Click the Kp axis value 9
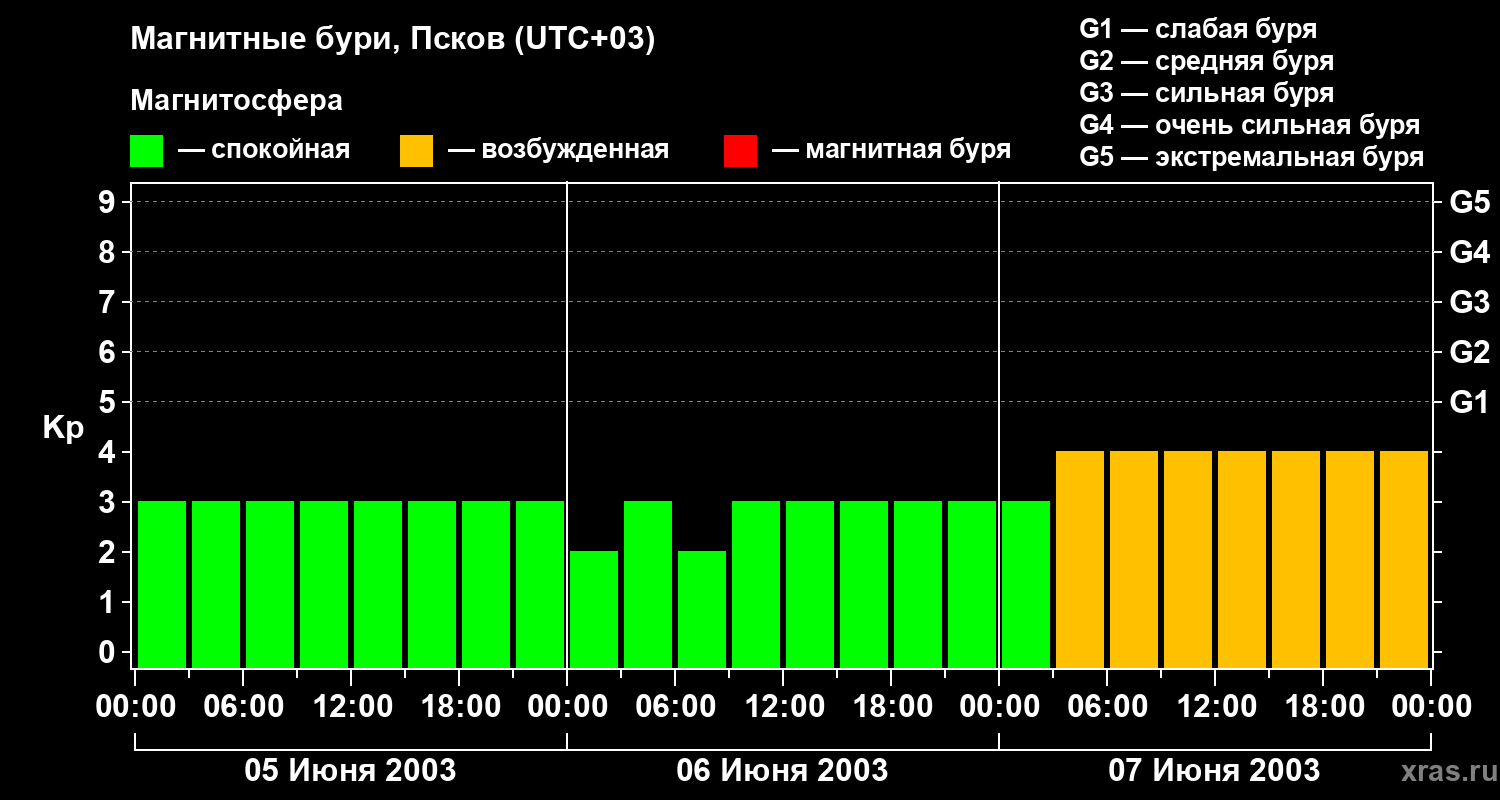This screenshot has width=1500, height=800. (109, 203)
